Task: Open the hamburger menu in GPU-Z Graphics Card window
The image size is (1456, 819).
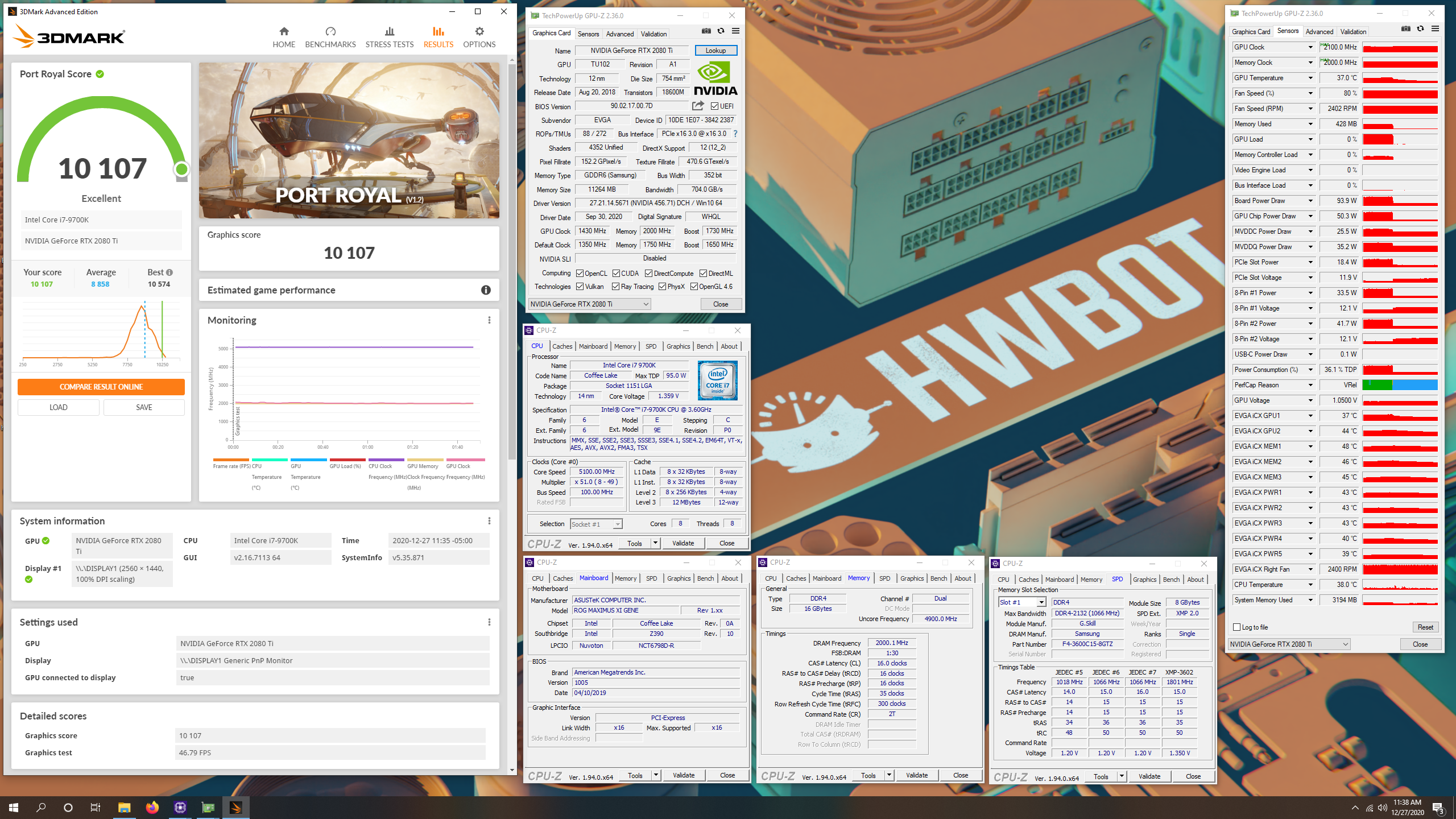Action: [x=735, y=31]
